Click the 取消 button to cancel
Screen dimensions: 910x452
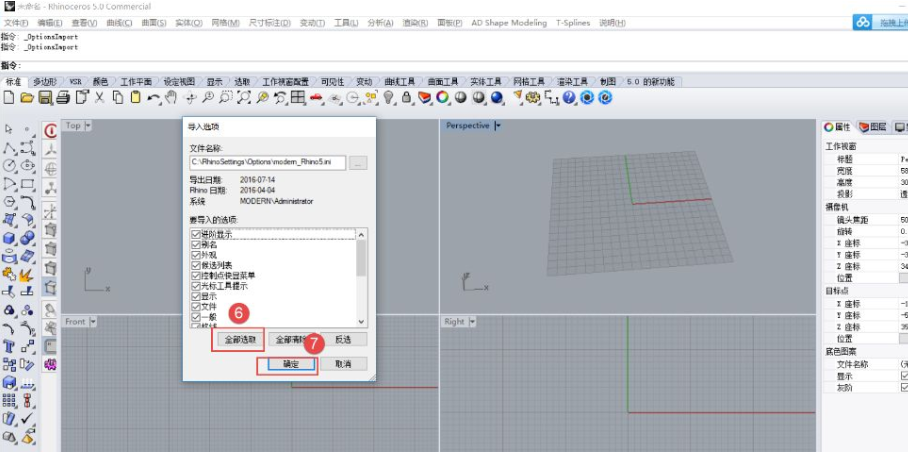click(x=344, y=364)
